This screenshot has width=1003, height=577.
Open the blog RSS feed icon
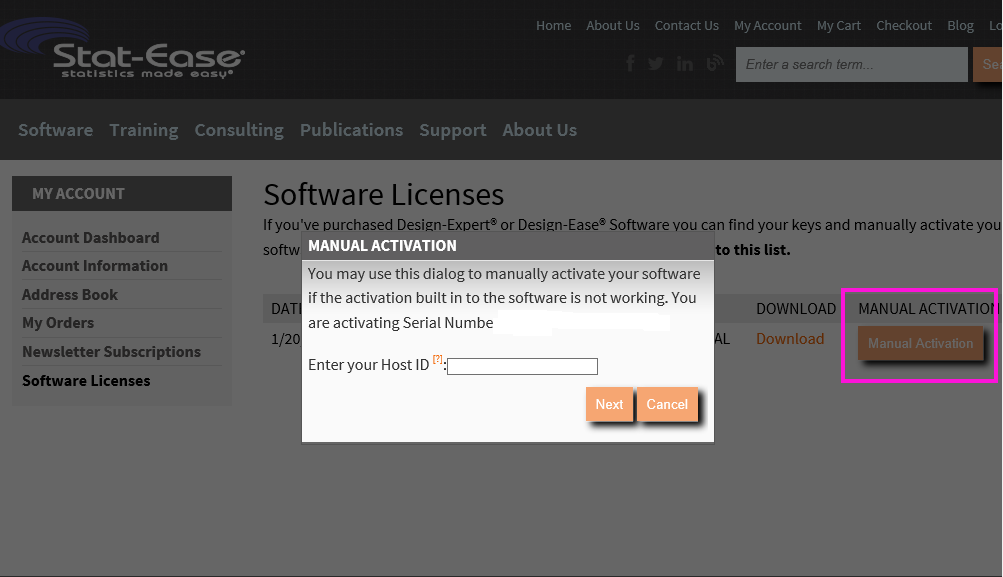click(715, 63)
